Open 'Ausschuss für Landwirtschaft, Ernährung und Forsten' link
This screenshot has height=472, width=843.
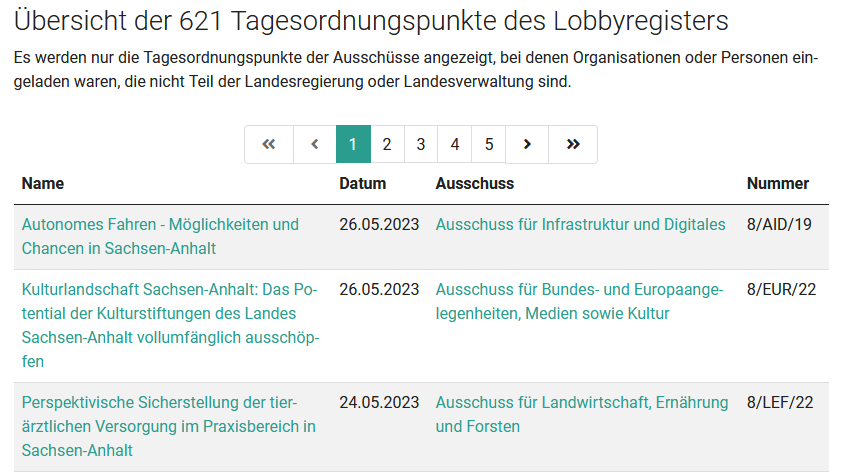[x=582, y=414]
